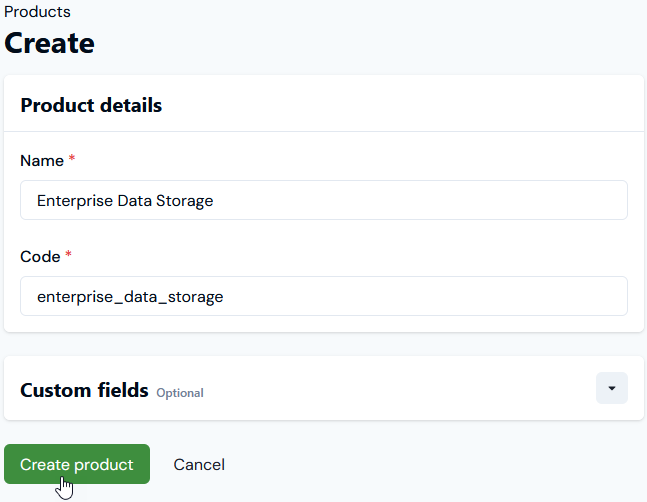The image size is (647, 502).
Task: Click blank area of Custom fields header bar
Action: coord(400,388)
